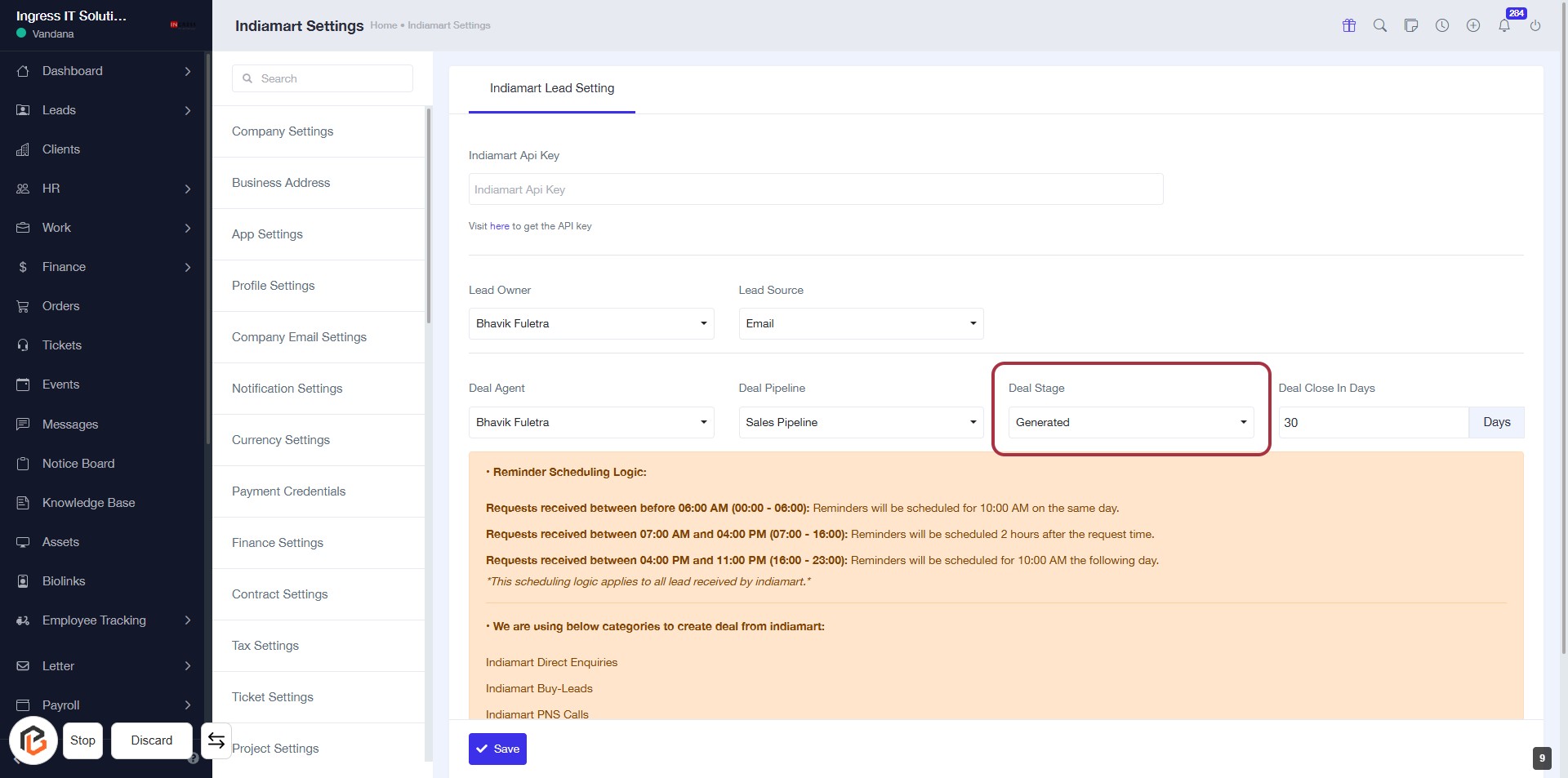Open search via magnifier icon in header

coord(1380,25)
